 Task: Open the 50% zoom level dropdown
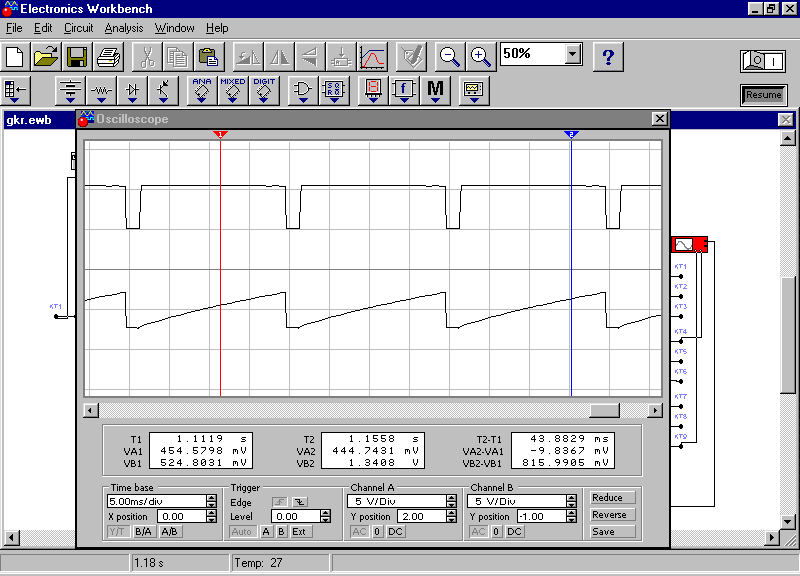[x=573, y=54]
